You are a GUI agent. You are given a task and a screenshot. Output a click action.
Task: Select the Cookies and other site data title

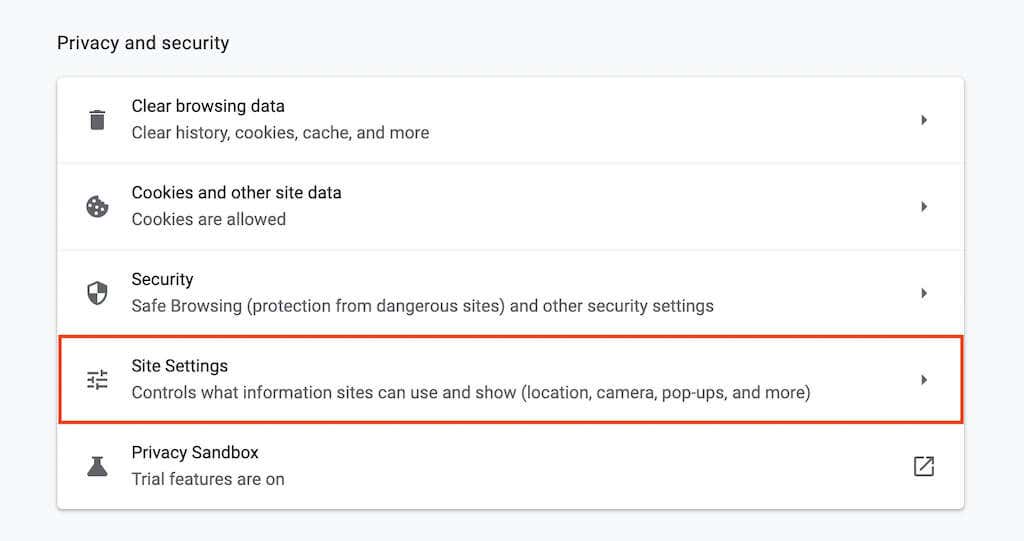click(236, 193)
